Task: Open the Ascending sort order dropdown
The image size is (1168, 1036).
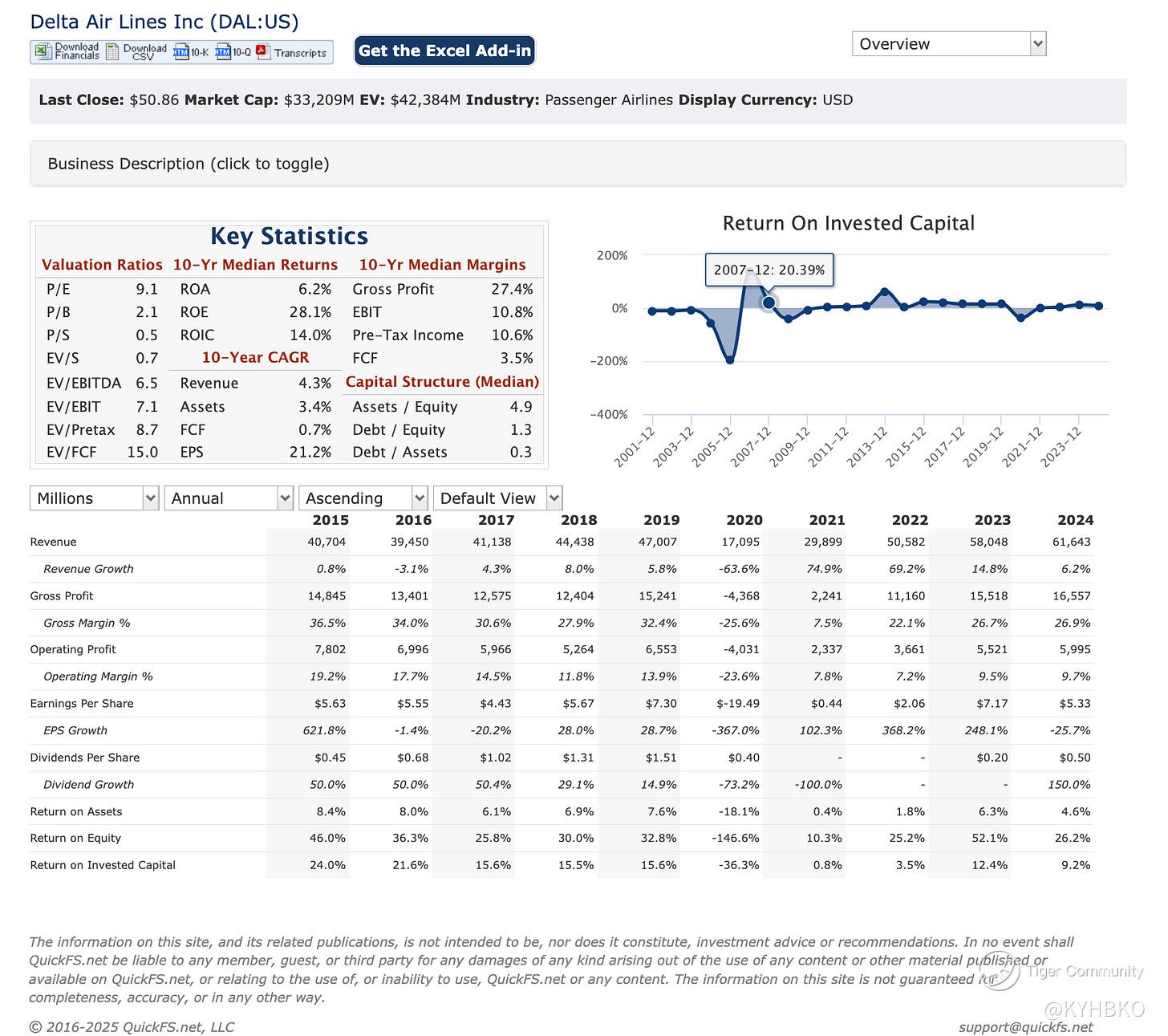Action: click(x=363, y=498)
